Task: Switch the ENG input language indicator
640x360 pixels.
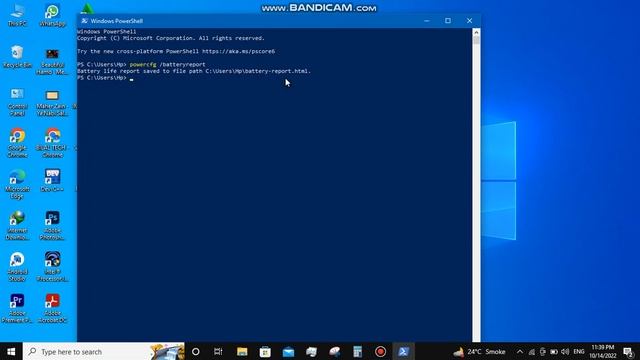Action: coord(579,351)
